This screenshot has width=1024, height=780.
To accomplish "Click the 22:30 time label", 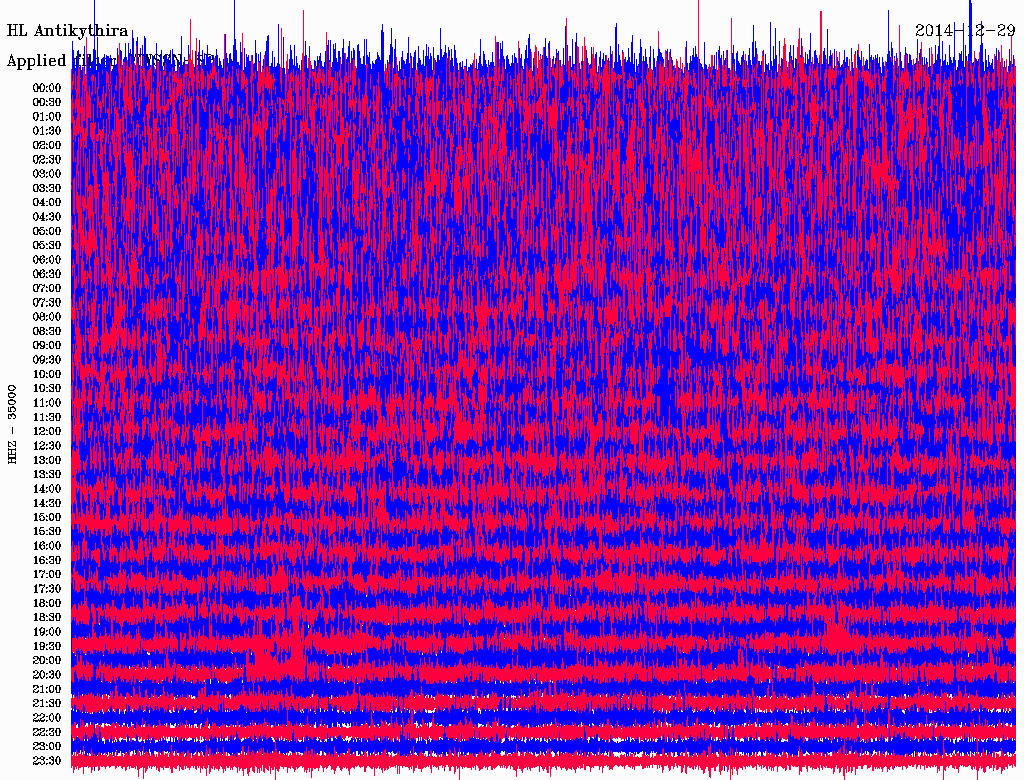I will (47, 732).
